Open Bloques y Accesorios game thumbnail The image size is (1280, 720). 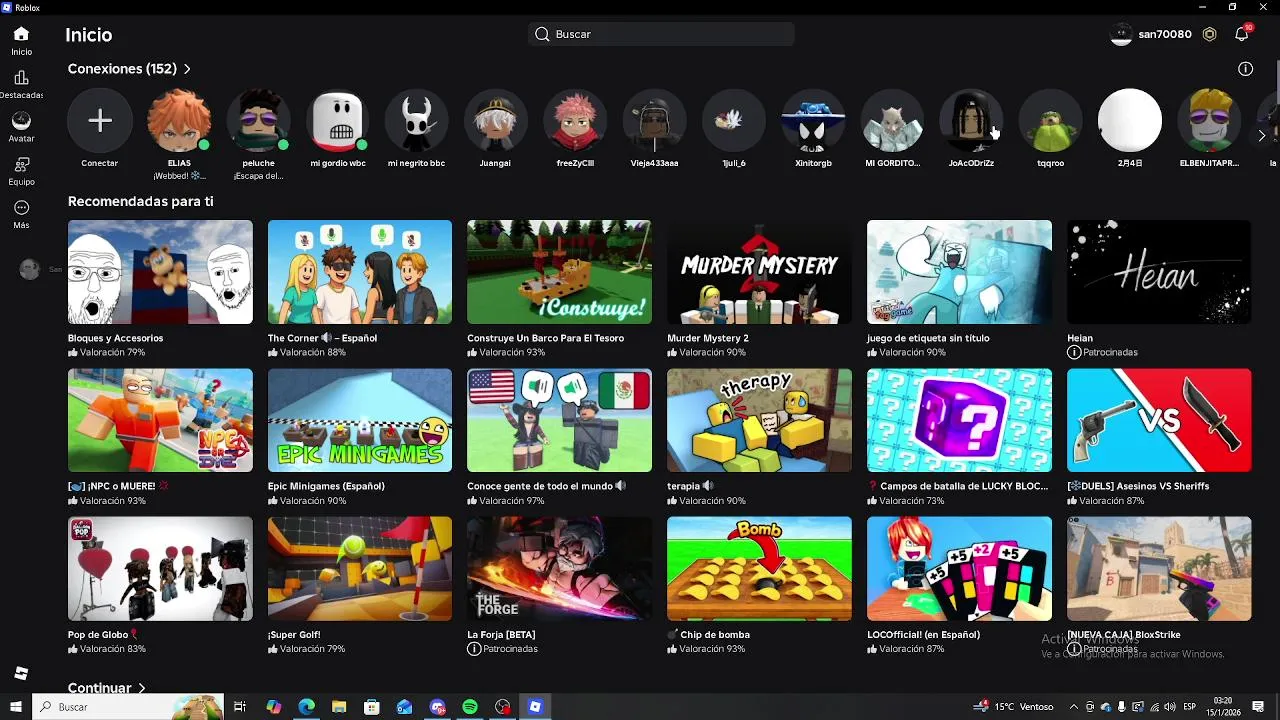coord(160,272)
